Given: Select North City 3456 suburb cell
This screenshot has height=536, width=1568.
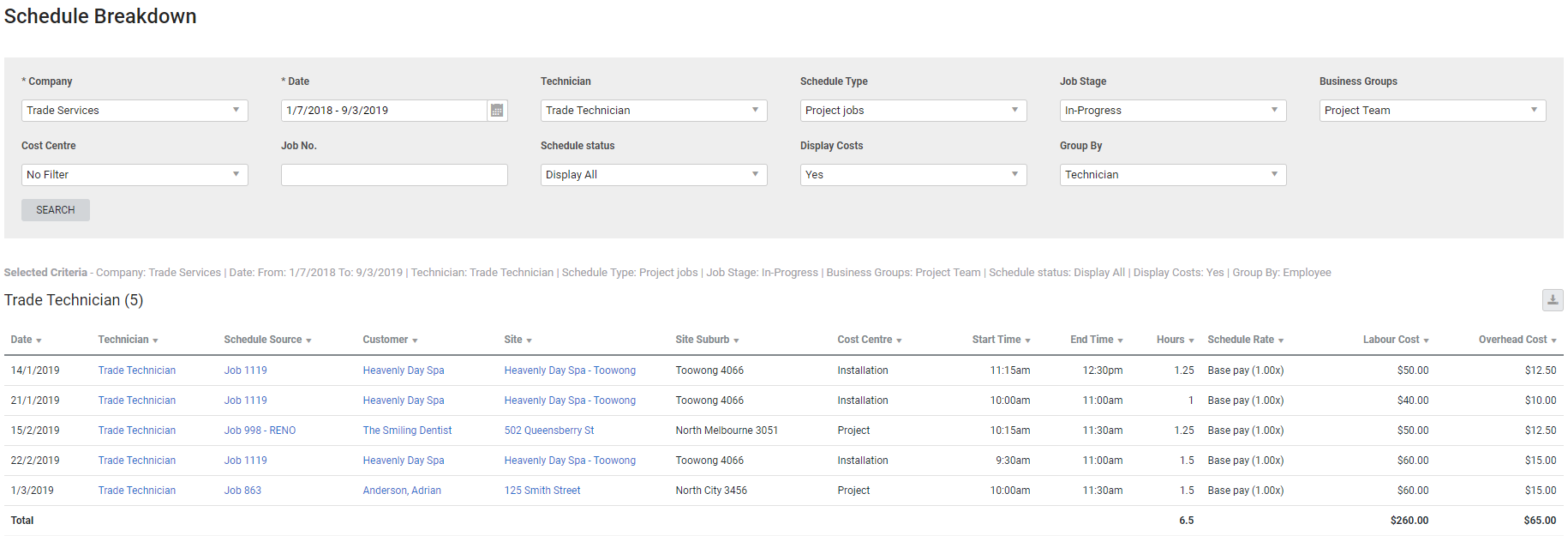Looking at the screenshot, I should [x=711, y=491].
